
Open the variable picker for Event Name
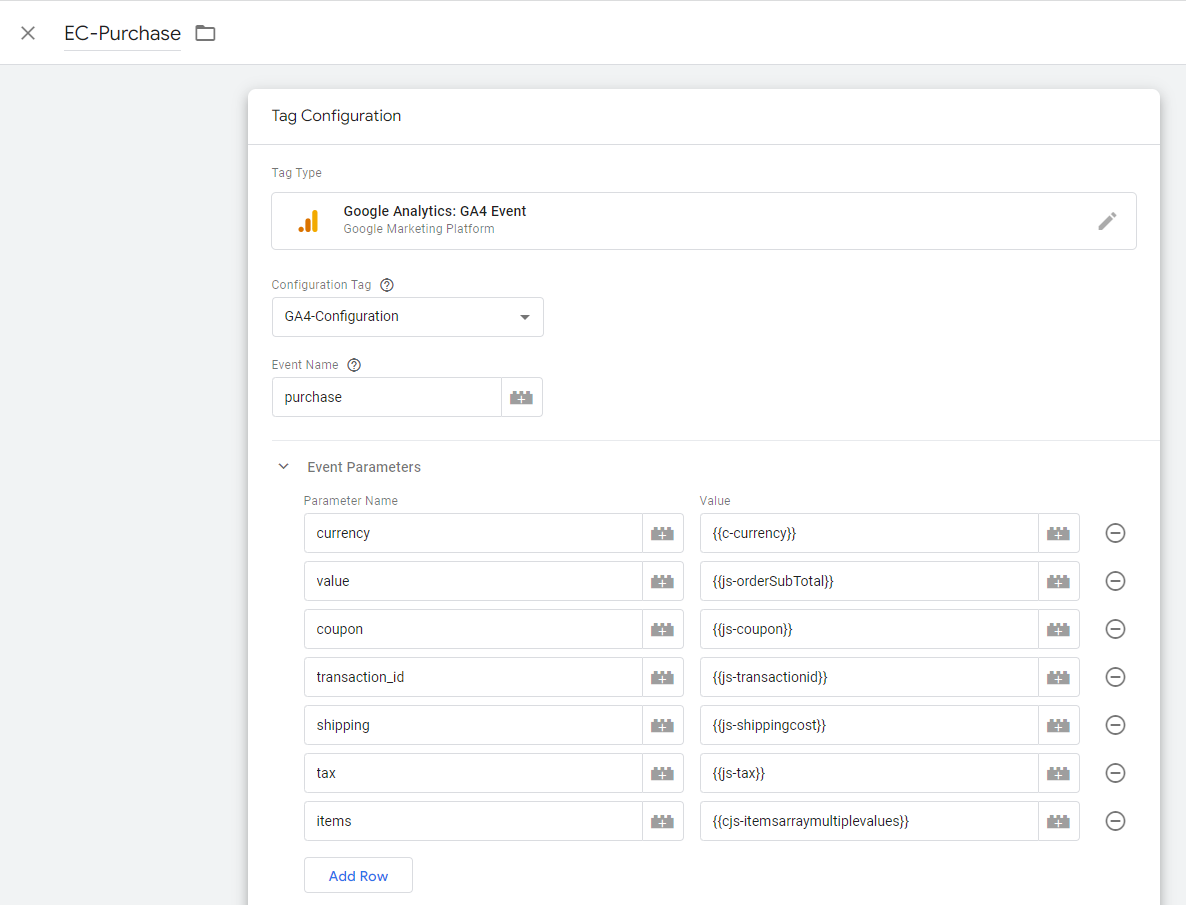click(521, 397)
